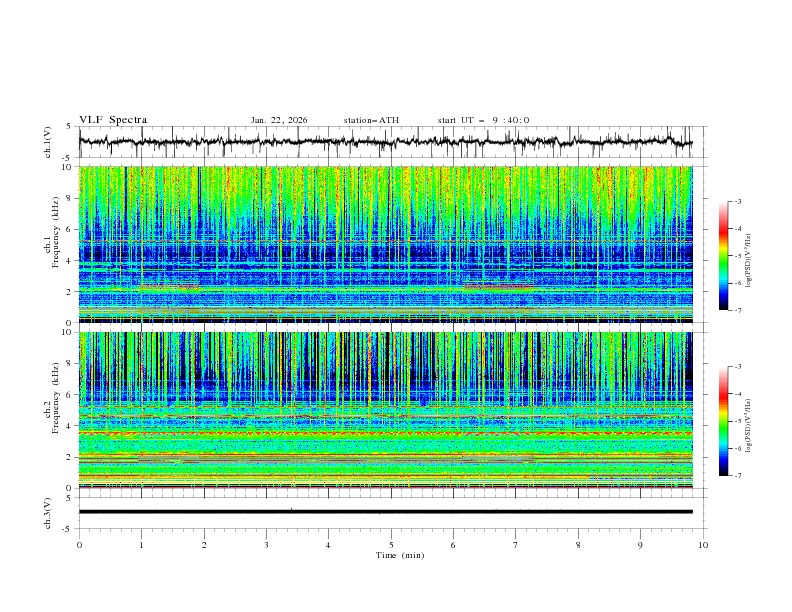Select the date text "Jan. 22, 2026"
792x612 pixels.
(279, 120)
